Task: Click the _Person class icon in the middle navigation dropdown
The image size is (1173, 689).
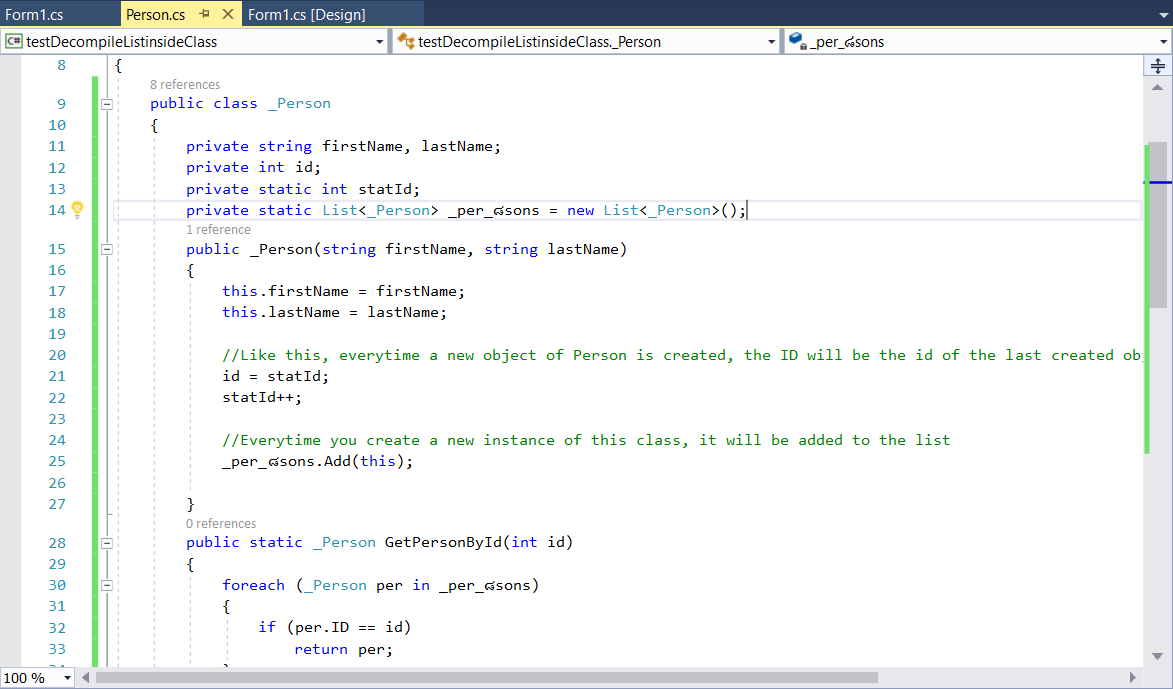Action: (404, 41)
